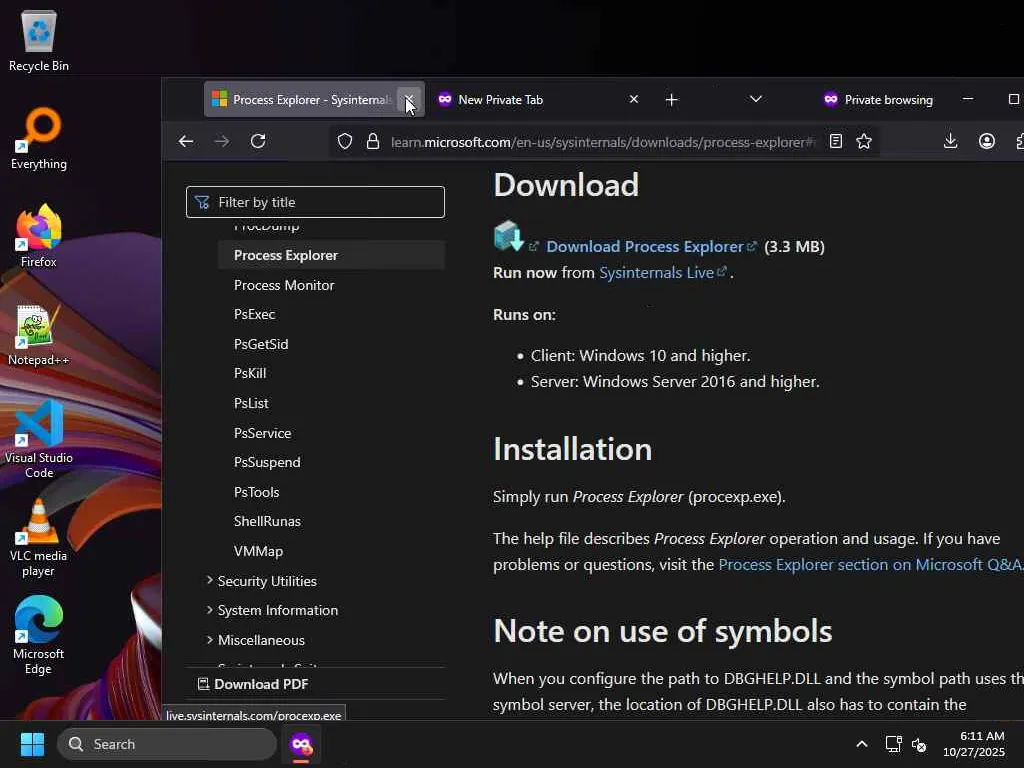Click Download Process Explorer link
This screenshot has width=1024, height=768.
pos(645,246)
